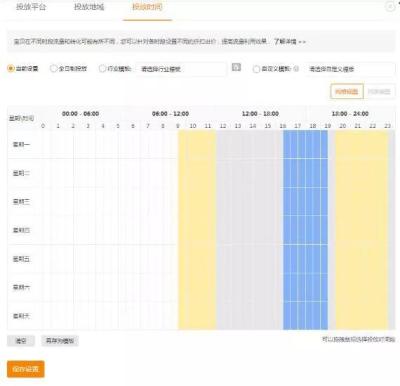This screenshot has width=400, height=386.
Task: Open the 请选择自定义模板 dropdown
Action: click(x=350, y=69)
